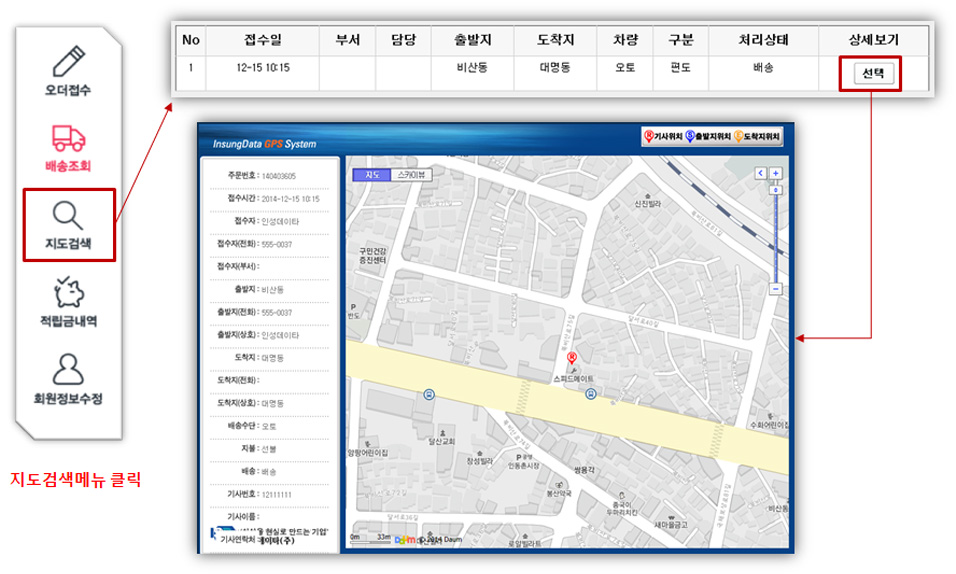Viewport: 956px width, 574px height.
Task: Open 배송조회 via the red truck icon
Action: point(68,138)
